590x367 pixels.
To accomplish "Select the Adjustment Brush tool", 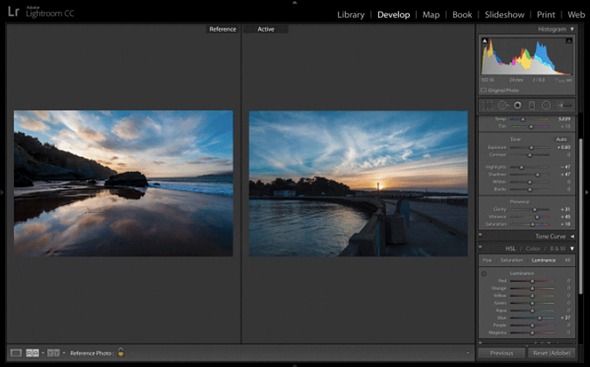I will click(564, 106).
